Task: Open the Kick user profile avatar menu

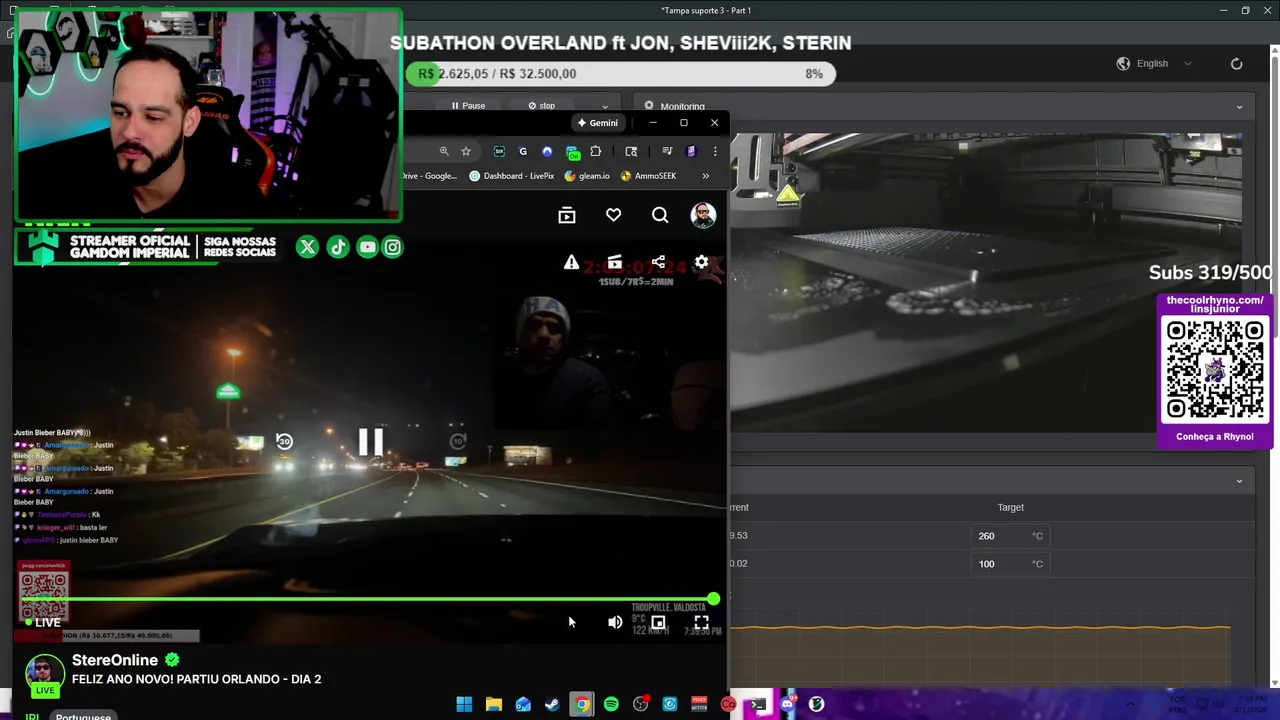Action: [x=703, y=215]
